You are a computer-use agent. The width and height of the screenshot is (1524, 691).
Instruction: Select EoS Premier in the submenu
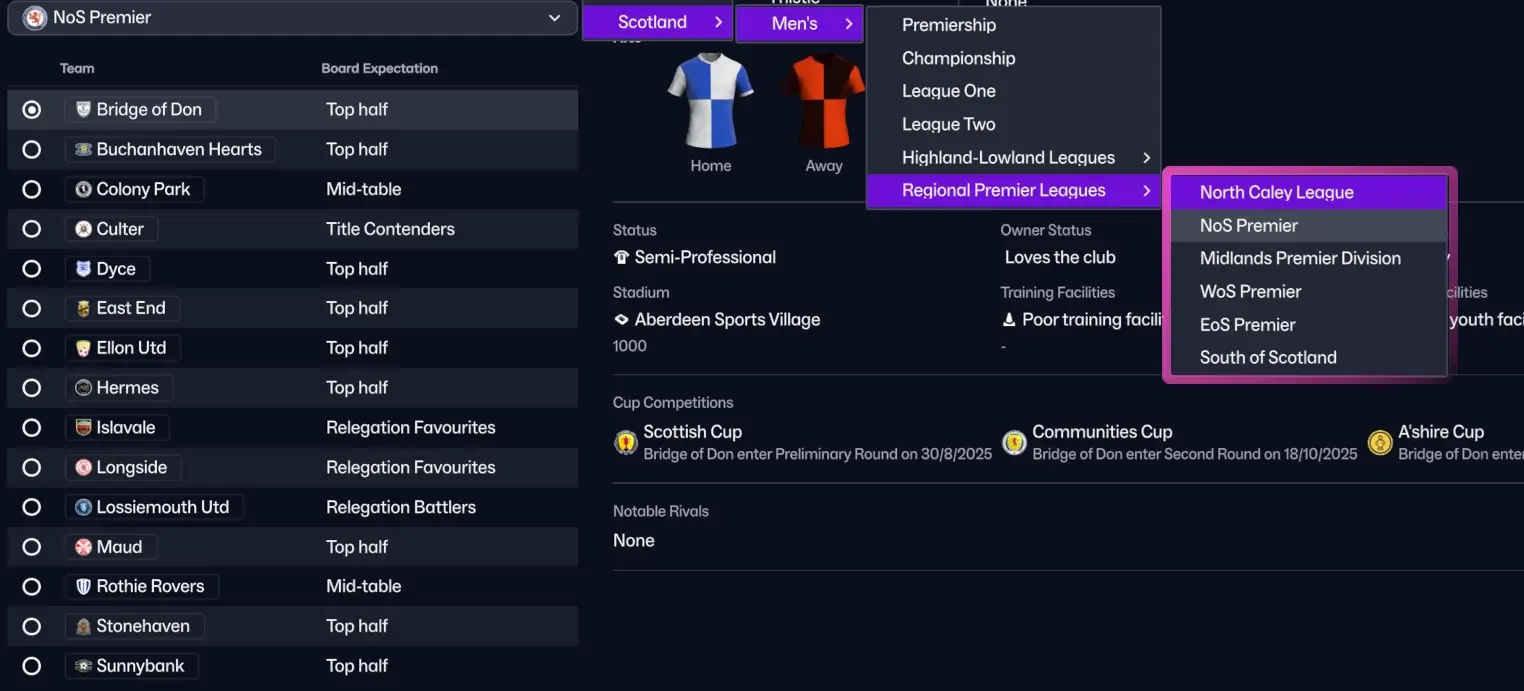pos(1309,324)
